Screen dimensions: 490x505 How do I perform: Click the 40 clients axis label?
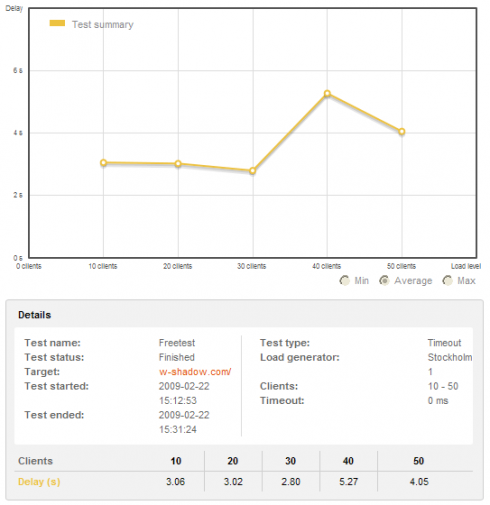[327, 266]
